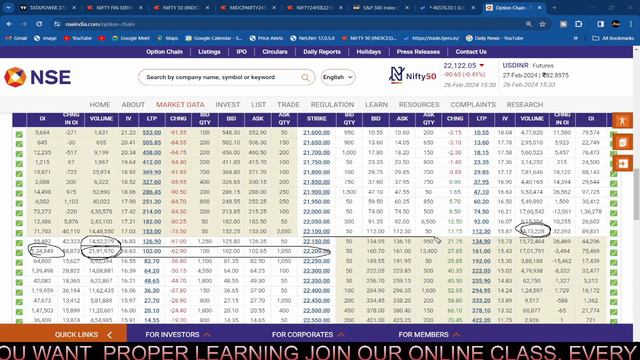Open the browser side panel icon
Screen dimensions: 640x360
click(600, 24)
